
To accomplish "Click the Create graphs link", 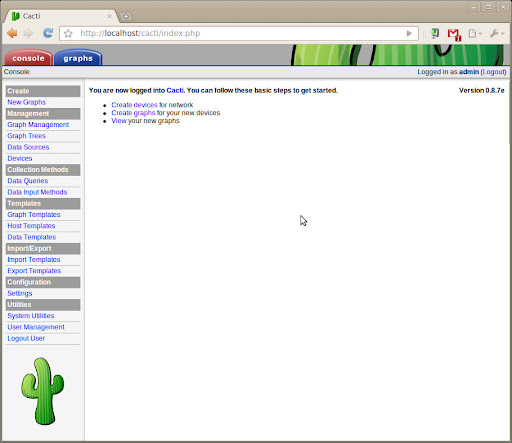I will (x=133, y=113).
